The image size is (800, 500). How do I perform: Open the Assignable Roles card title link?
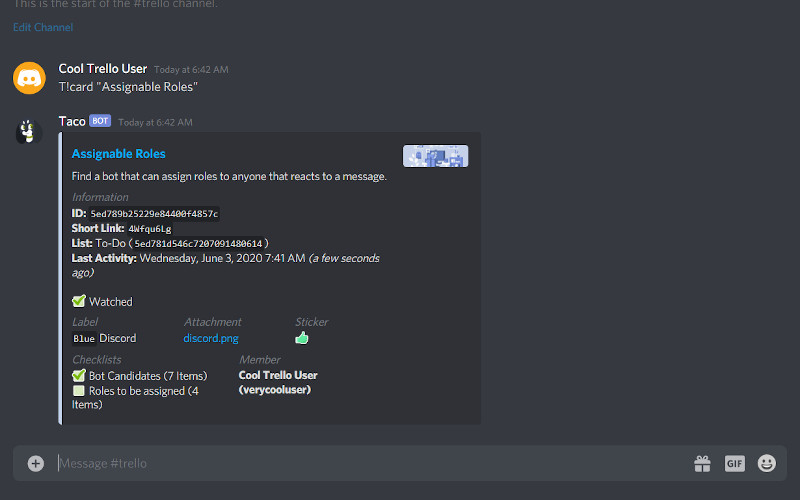pyautogui.click(x=118, y=154)
